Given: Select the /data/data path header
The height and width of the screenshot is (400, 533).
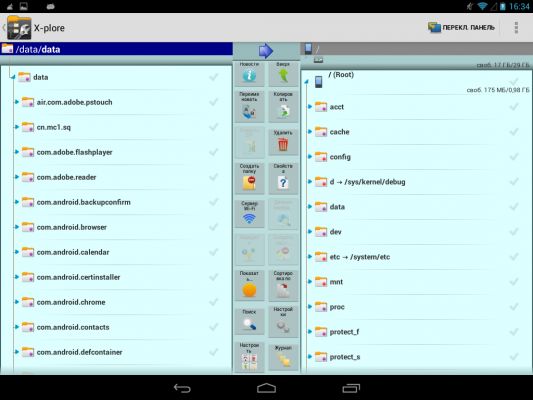Looking at the screenshot, I should tap(116, 49).
